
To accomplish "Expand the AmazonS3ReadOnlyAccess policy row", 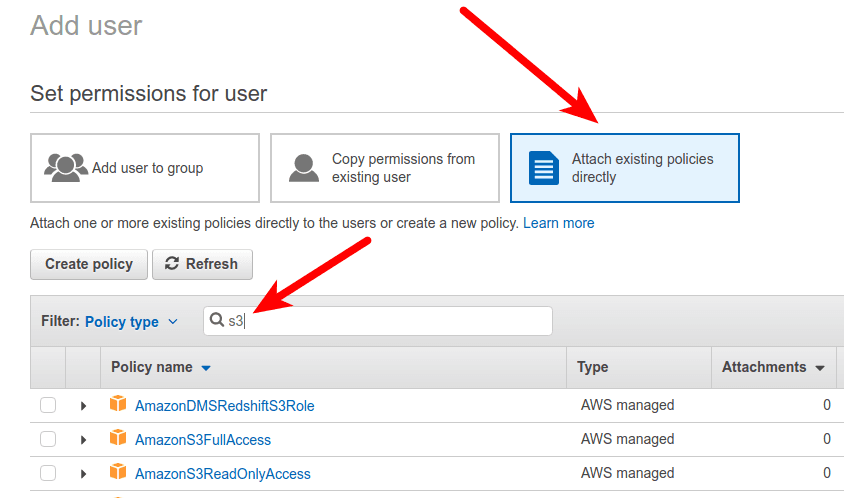I will click(x=83, y=474).
